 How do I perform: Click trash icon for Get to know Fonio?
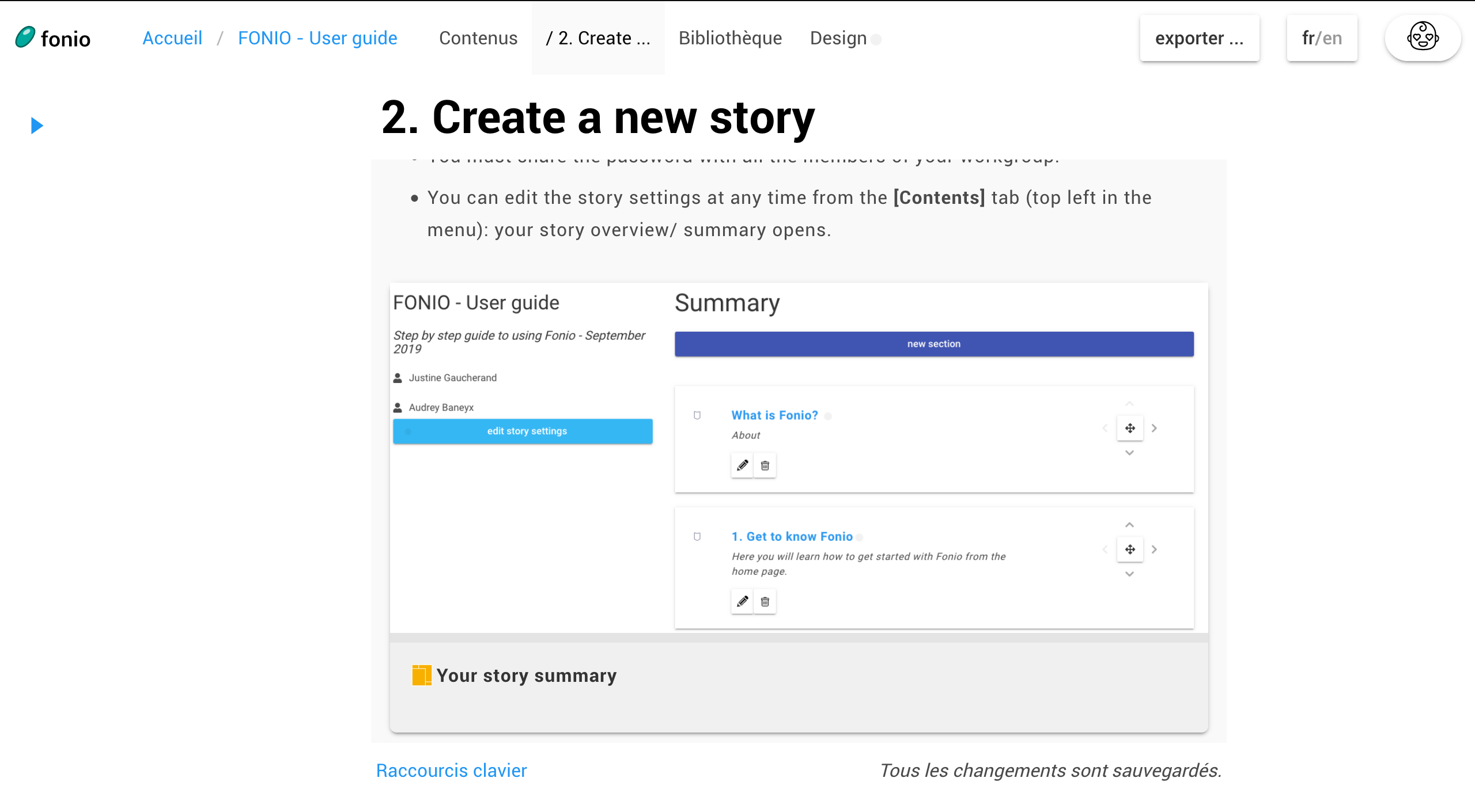[x=765, y=601]
